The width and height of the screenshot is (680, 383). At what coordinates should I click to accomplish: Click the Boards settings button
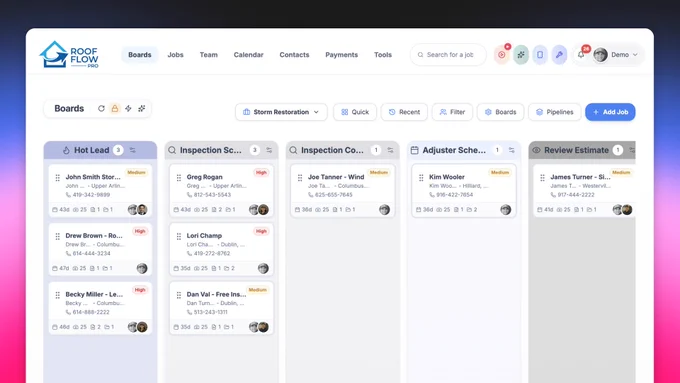[500, 112]
